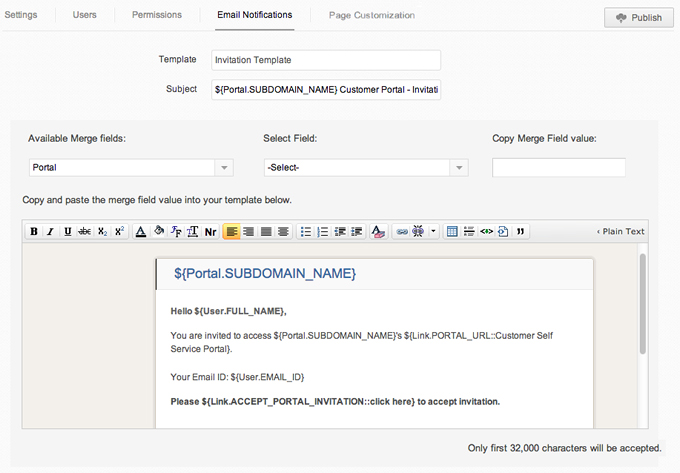Switch to the Permissions tab

tap(157, 15)
